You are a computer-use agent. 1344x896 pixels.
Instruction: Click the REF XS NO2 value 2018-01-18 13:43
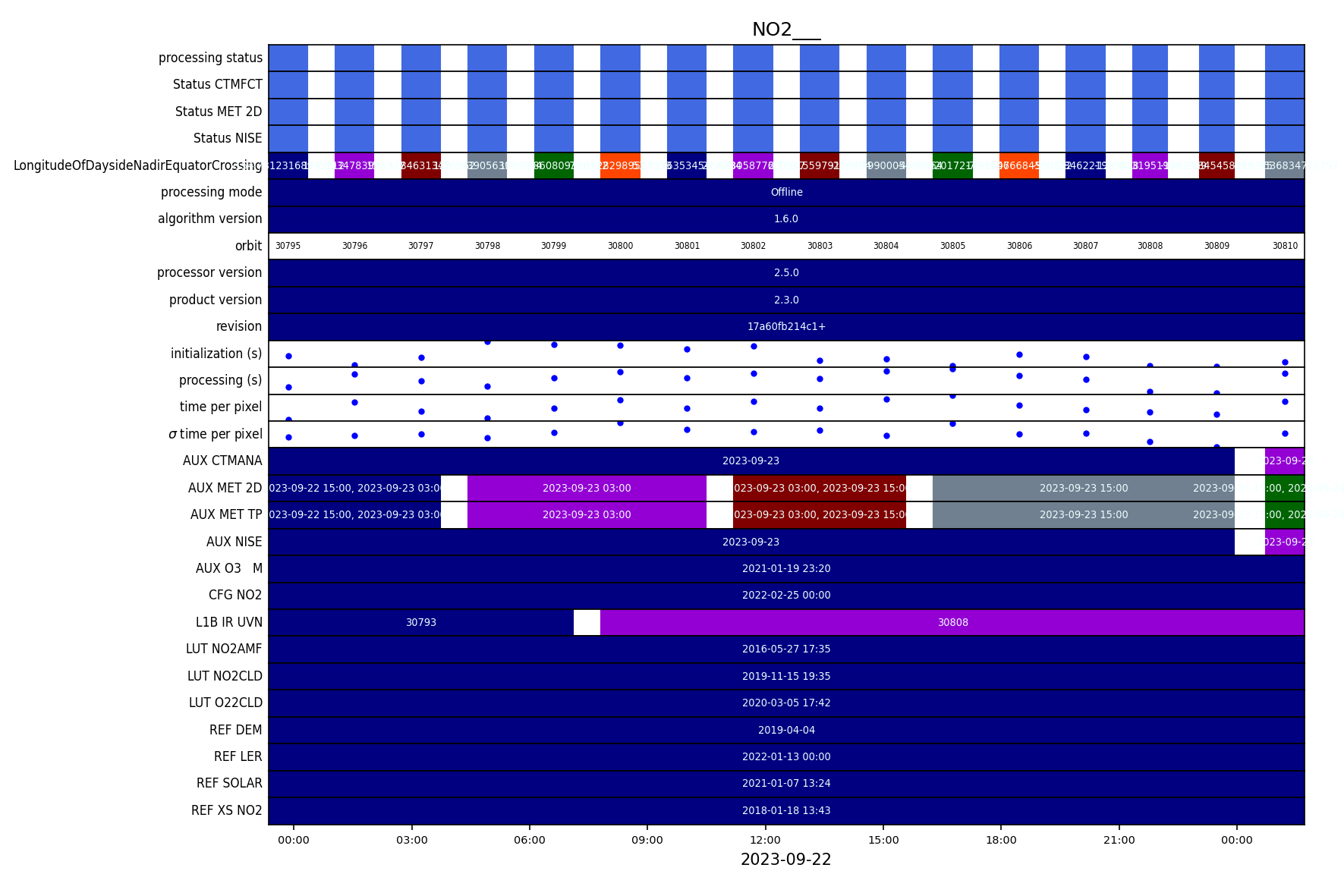pyautogui.click(x=785, y=810)
